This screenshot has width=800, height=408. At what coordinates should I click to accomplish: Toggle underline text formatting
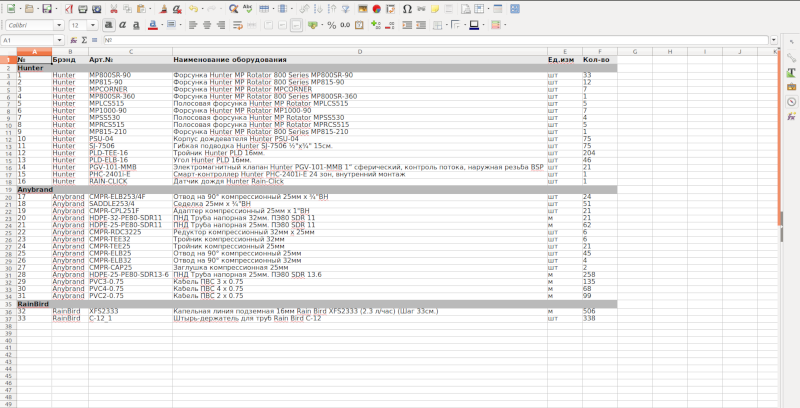135,24
